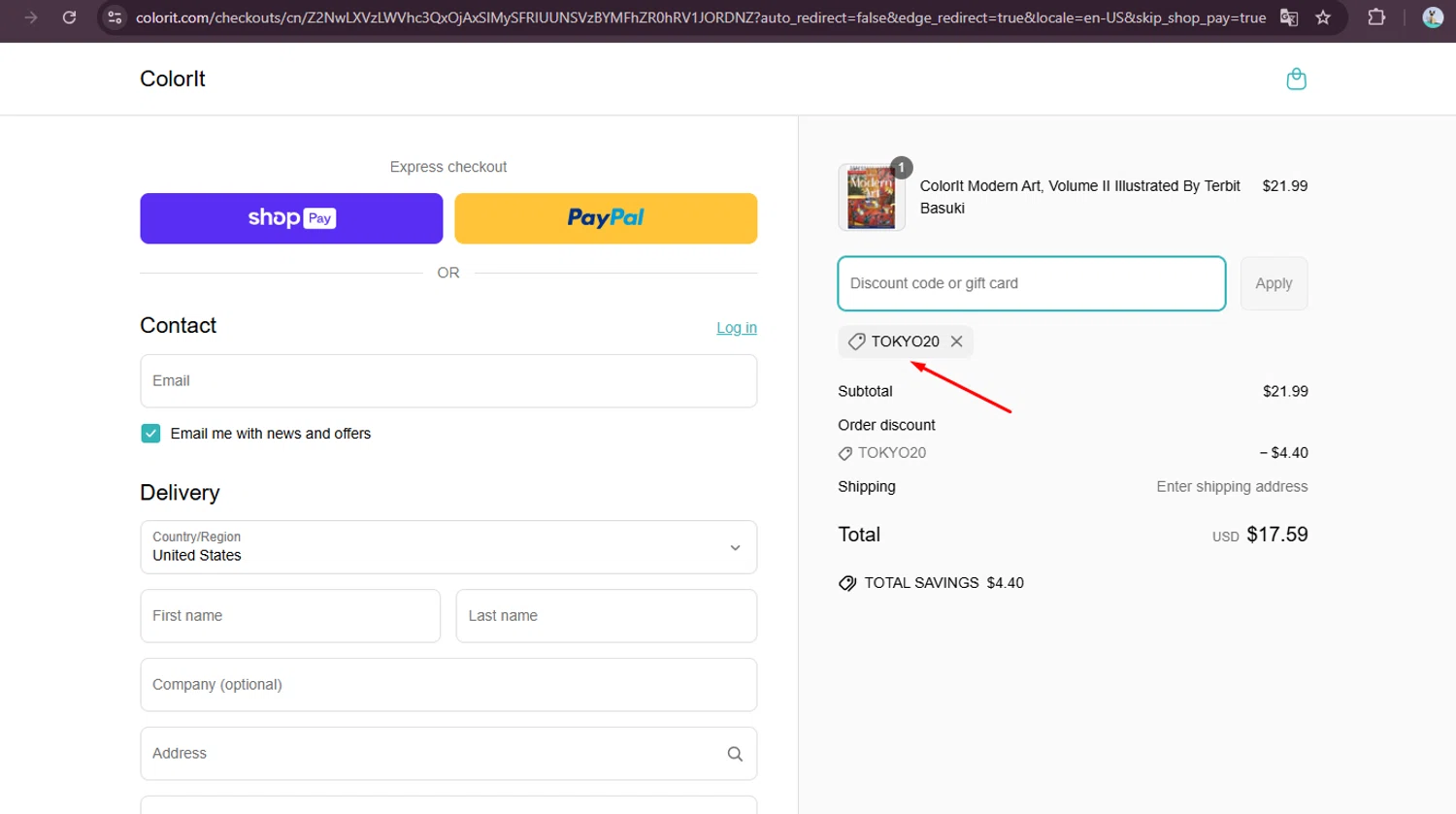The image size is (1456, 814).
Task: Click the search icon in Address field
Action: pos(735,754)
